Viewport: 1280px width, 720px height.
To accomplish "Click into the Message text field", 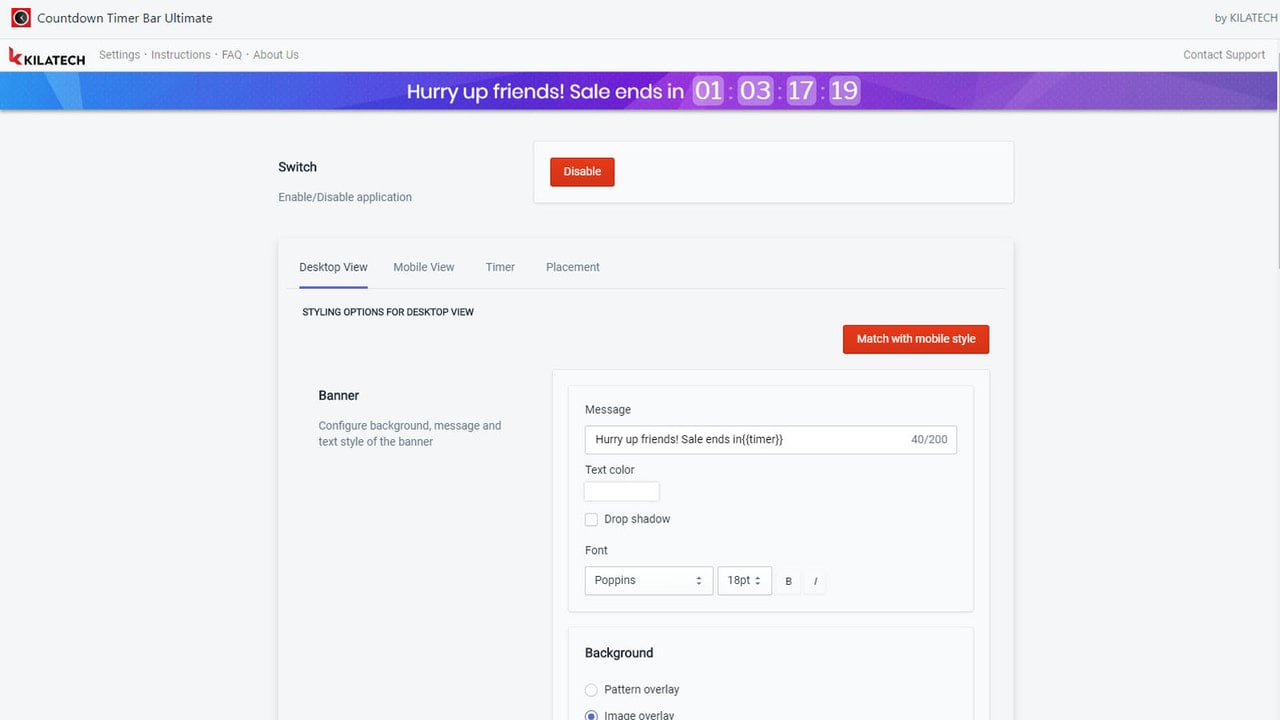I will (x=771, y=440).
